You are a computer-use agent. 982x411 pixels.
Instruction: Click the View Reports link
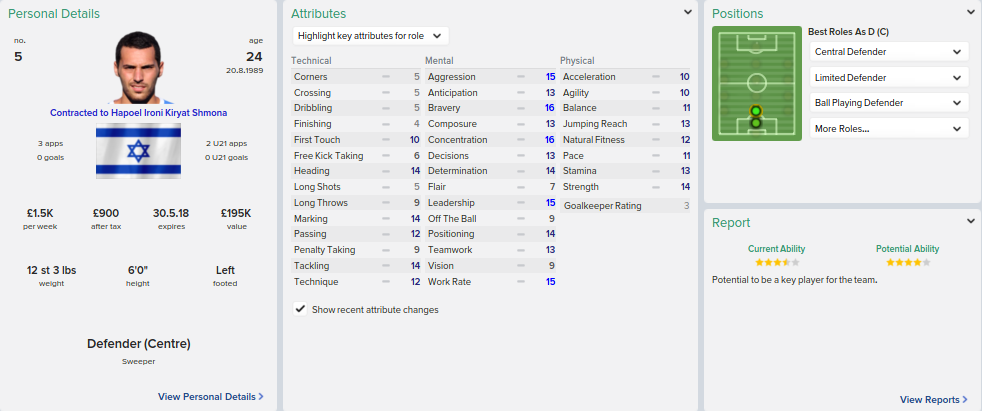tap(929, 400)
